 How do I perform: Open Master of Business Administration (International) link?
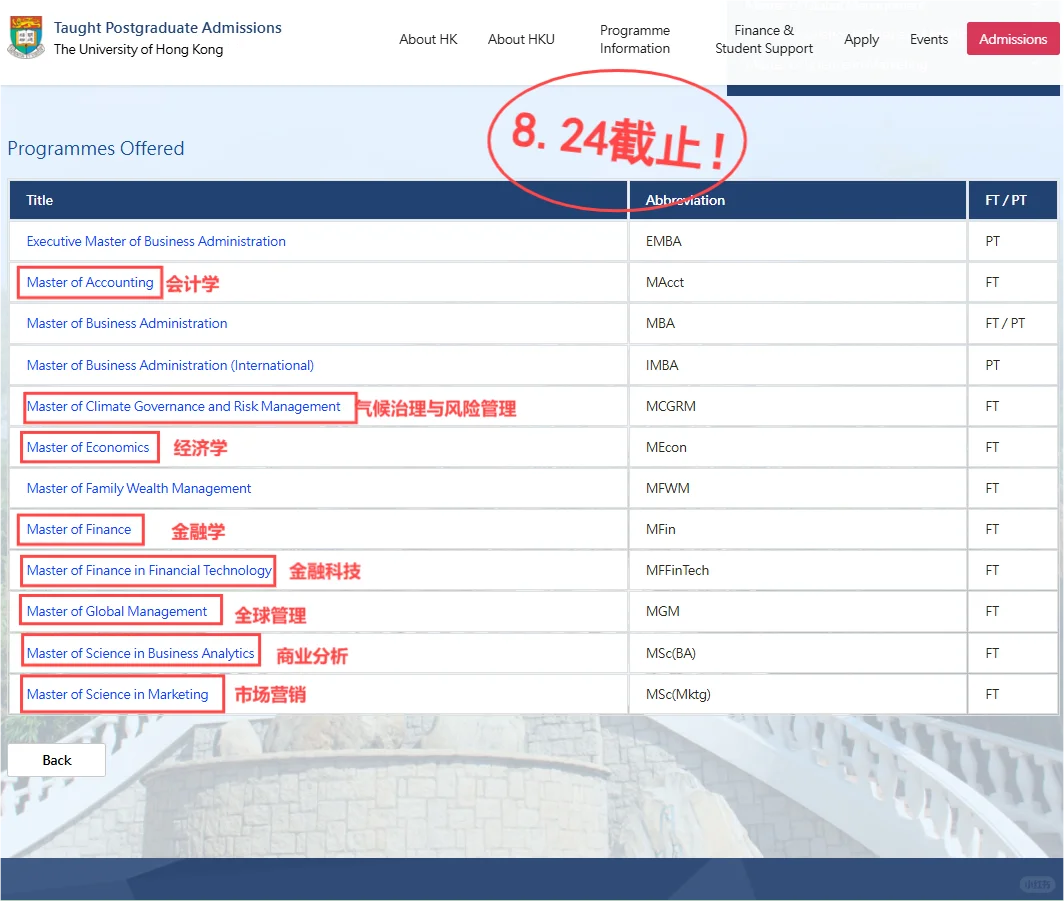170,365
